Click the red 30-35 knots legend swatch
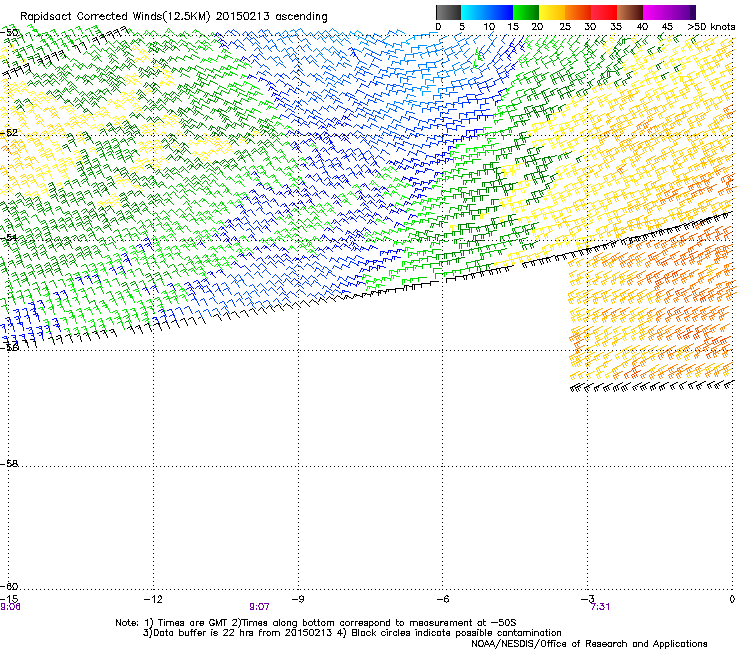Image resolution: width=740 pixels, height=650 pixels. (604, 12)
